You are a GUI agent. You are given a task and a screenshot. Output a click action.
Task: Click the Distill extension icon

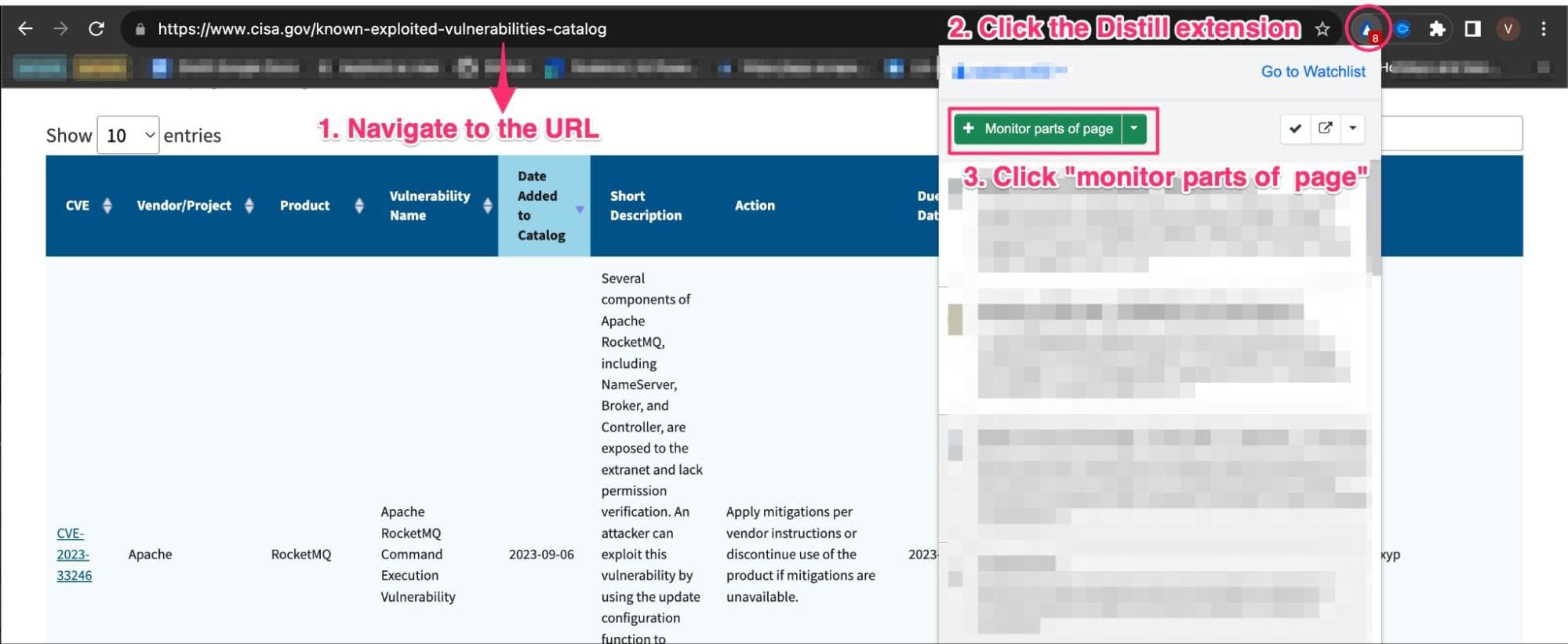pyautogui.click(x=1366, y=29)
